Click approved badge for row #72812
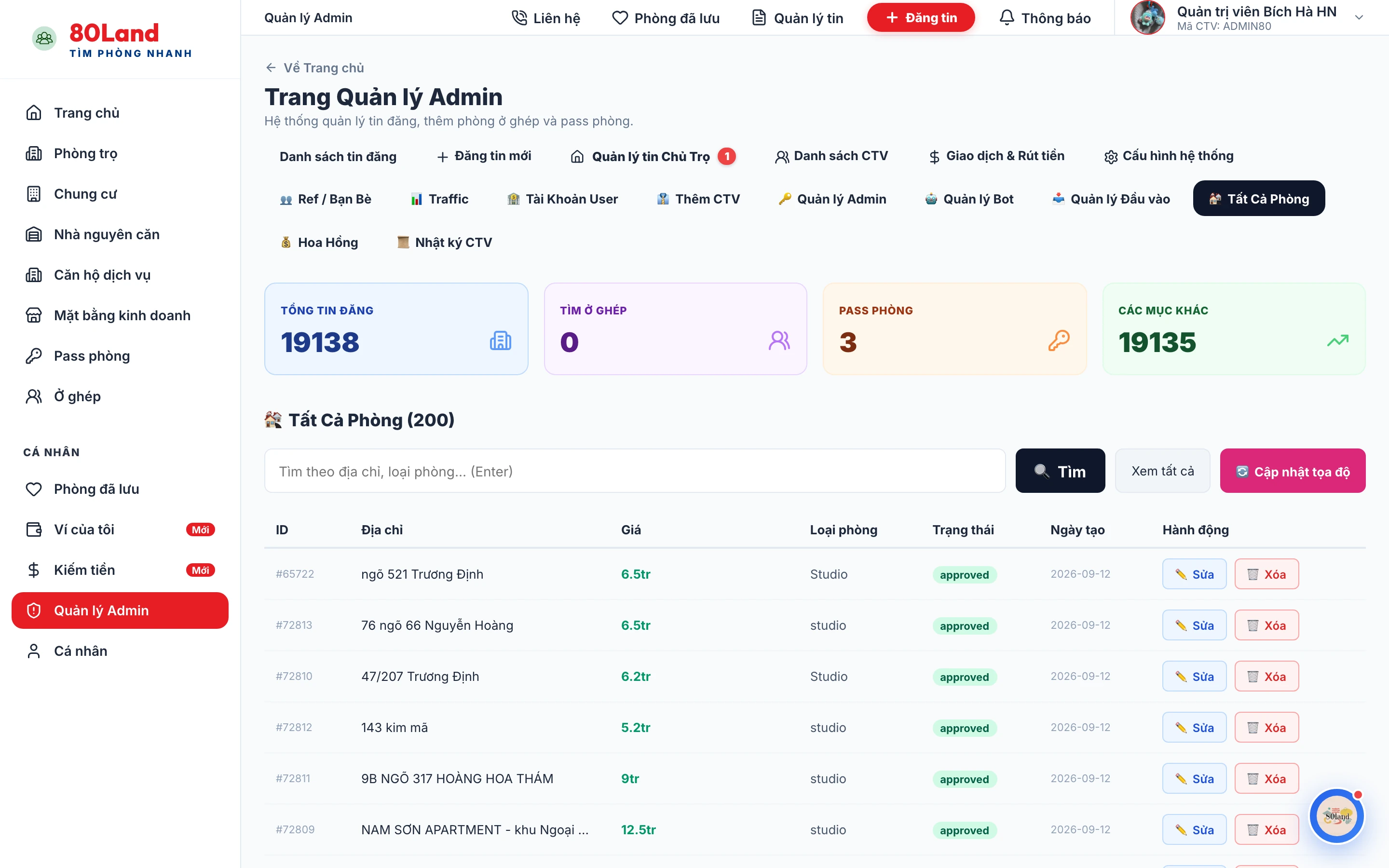This screenshot has height=868, width=1389. click(x=964, y=728)
